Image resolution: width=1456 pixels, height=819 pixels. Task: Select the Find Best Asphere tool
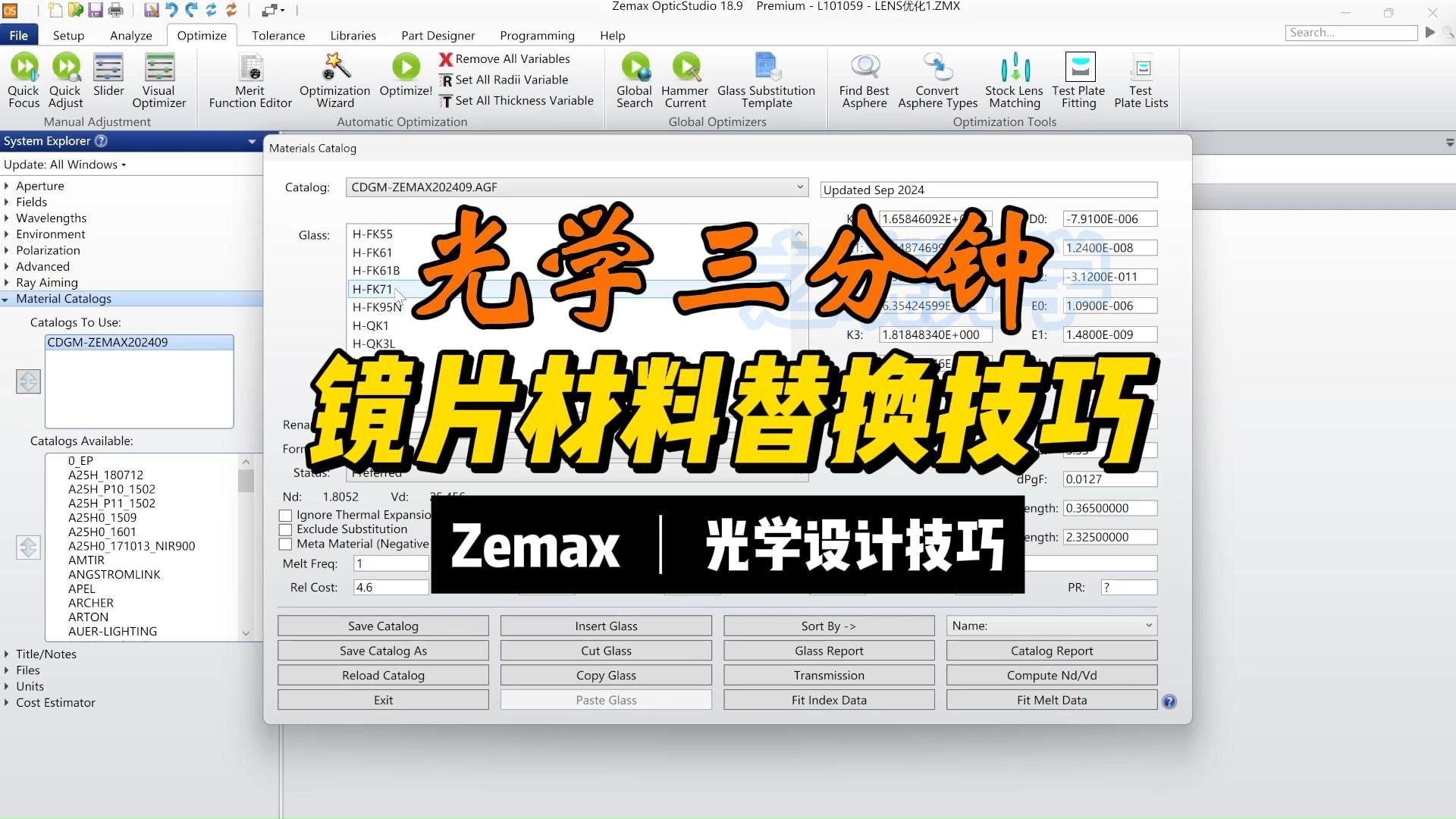(x=864, y=80)
